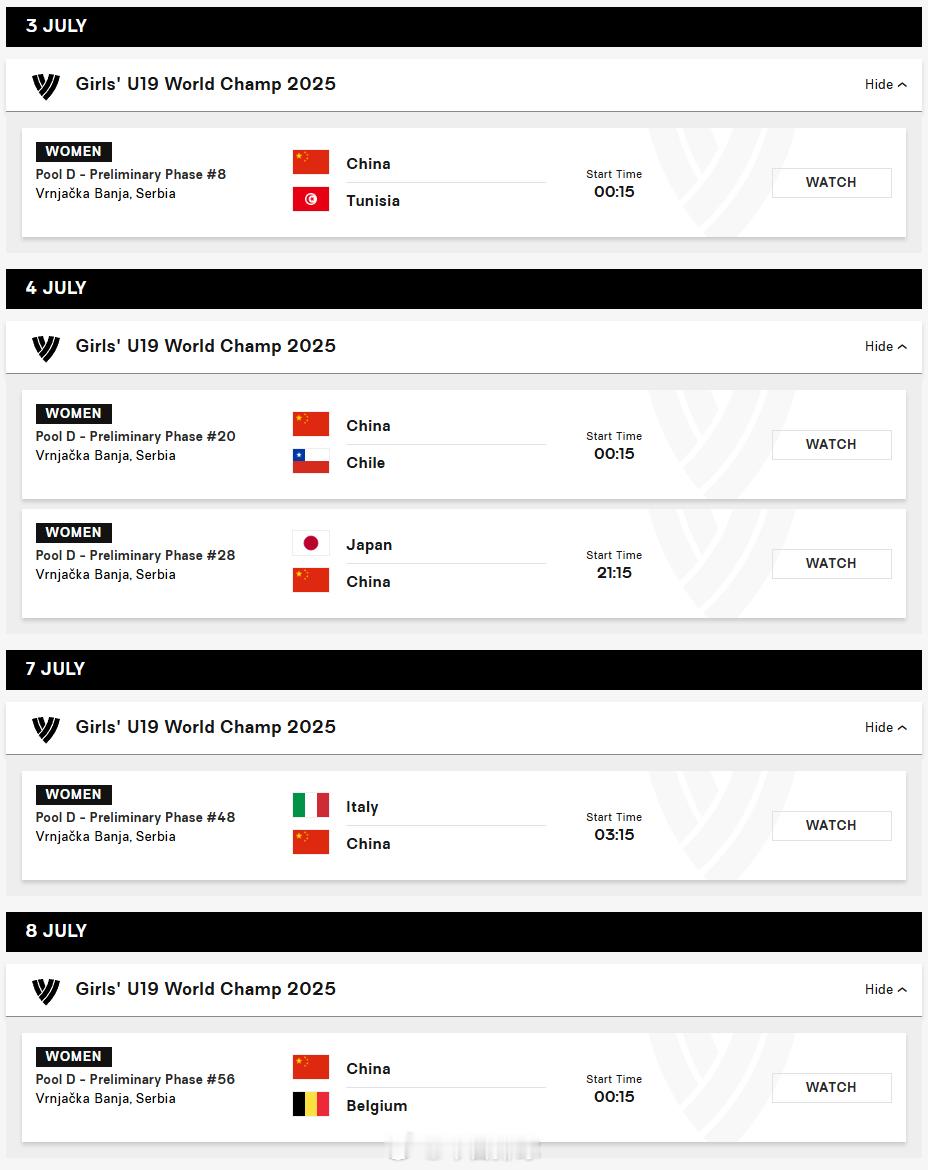
Task: Collapse the 4 July section with Hide
Action: click(885, 346)
